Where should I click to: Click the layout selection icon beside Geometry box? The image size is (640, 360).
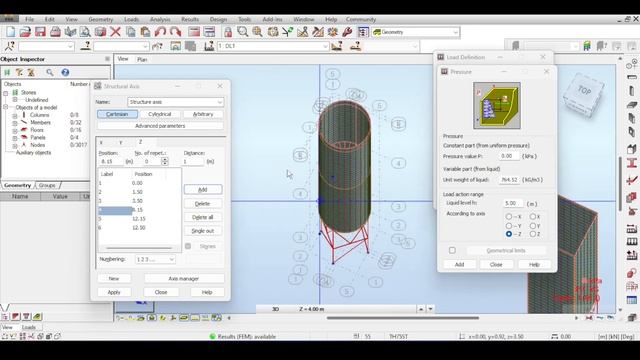[363, 32]
